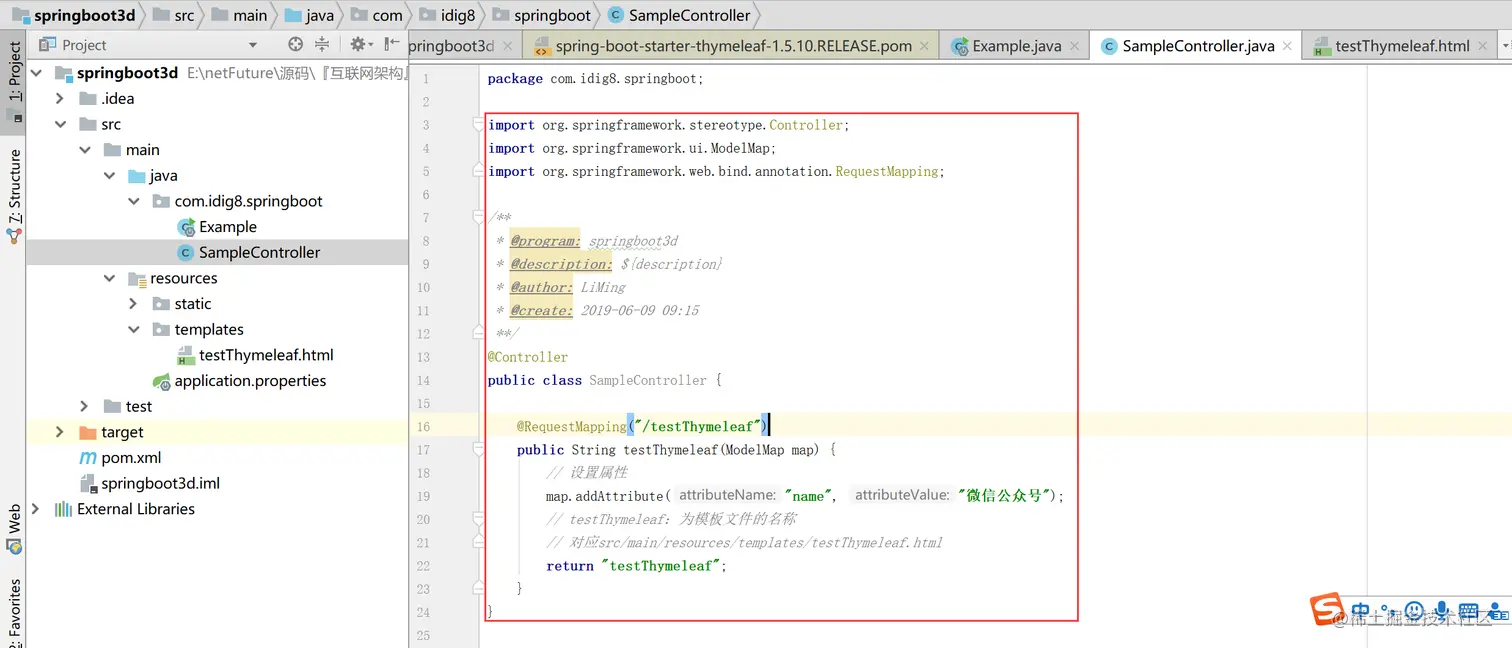Close the thymeleaf RELEASE.pom tab
The width and height of the screenshot is (1512, 648).
click(925, 46)
